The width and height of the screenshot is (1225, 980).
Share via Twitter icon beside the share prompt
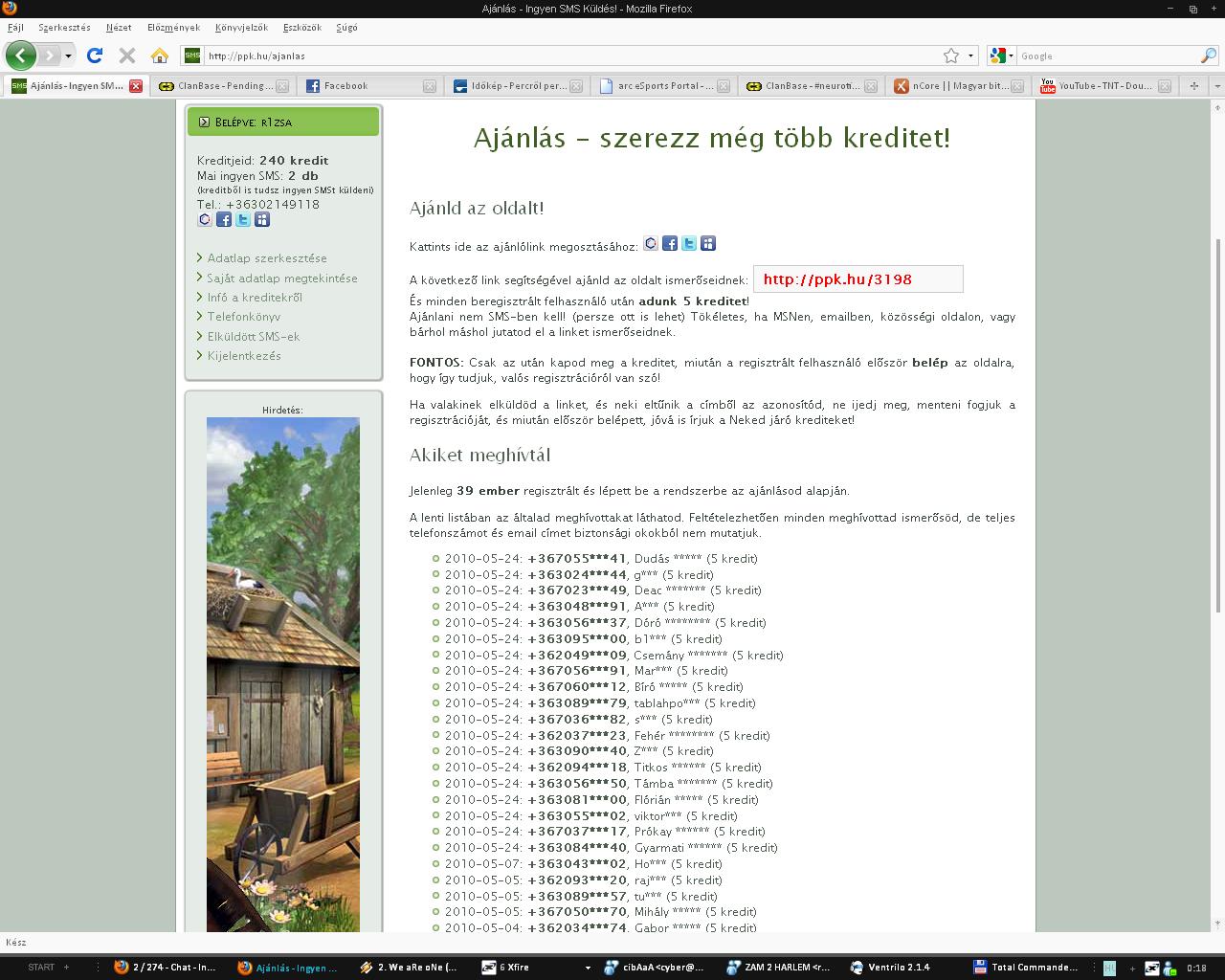click(x=689, y=243)
